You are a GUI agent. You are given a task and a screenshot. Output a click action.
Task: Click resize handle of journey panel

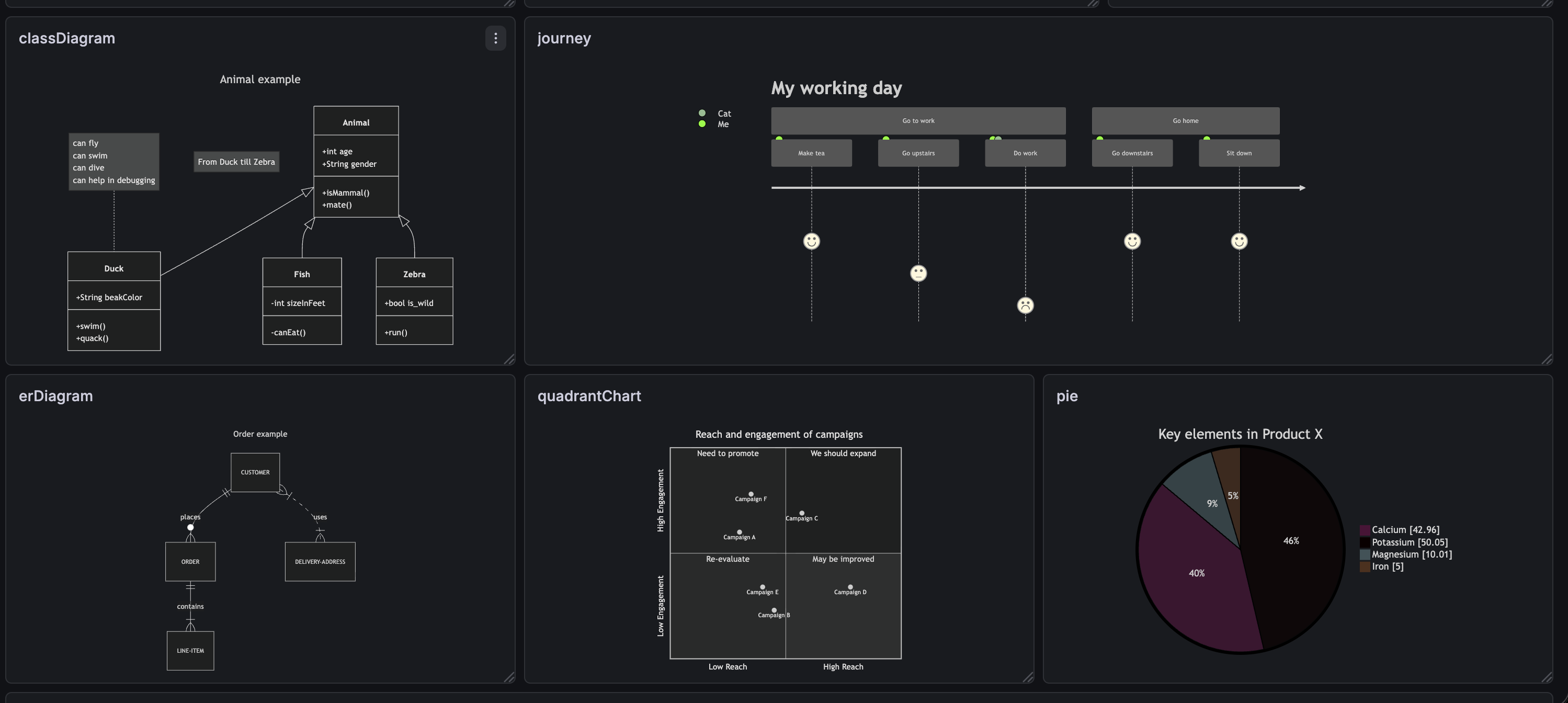pos(1547,359)
